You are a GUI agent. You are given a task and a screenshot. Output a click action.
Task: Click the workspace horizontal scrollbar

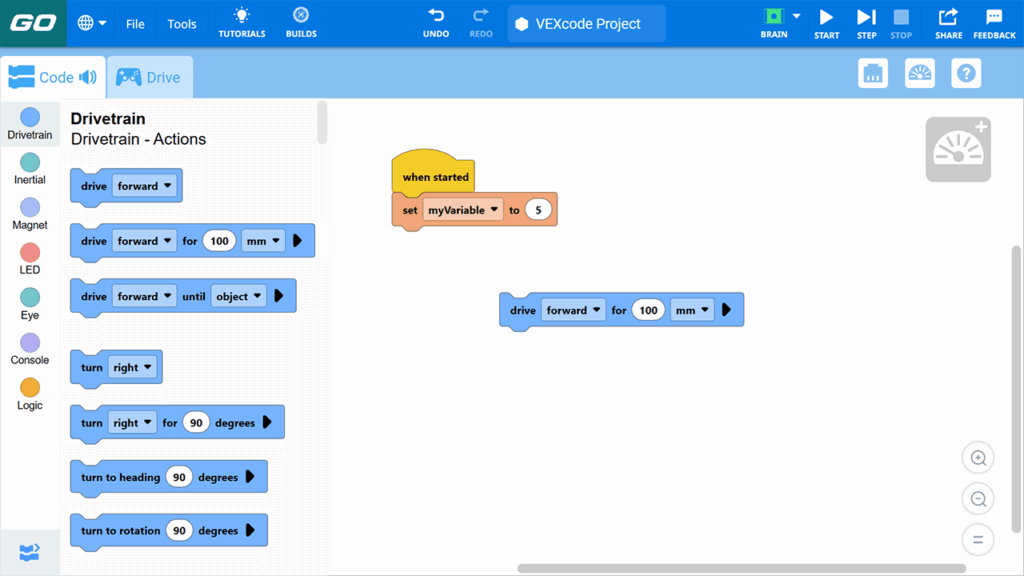(x=741, y=569)
